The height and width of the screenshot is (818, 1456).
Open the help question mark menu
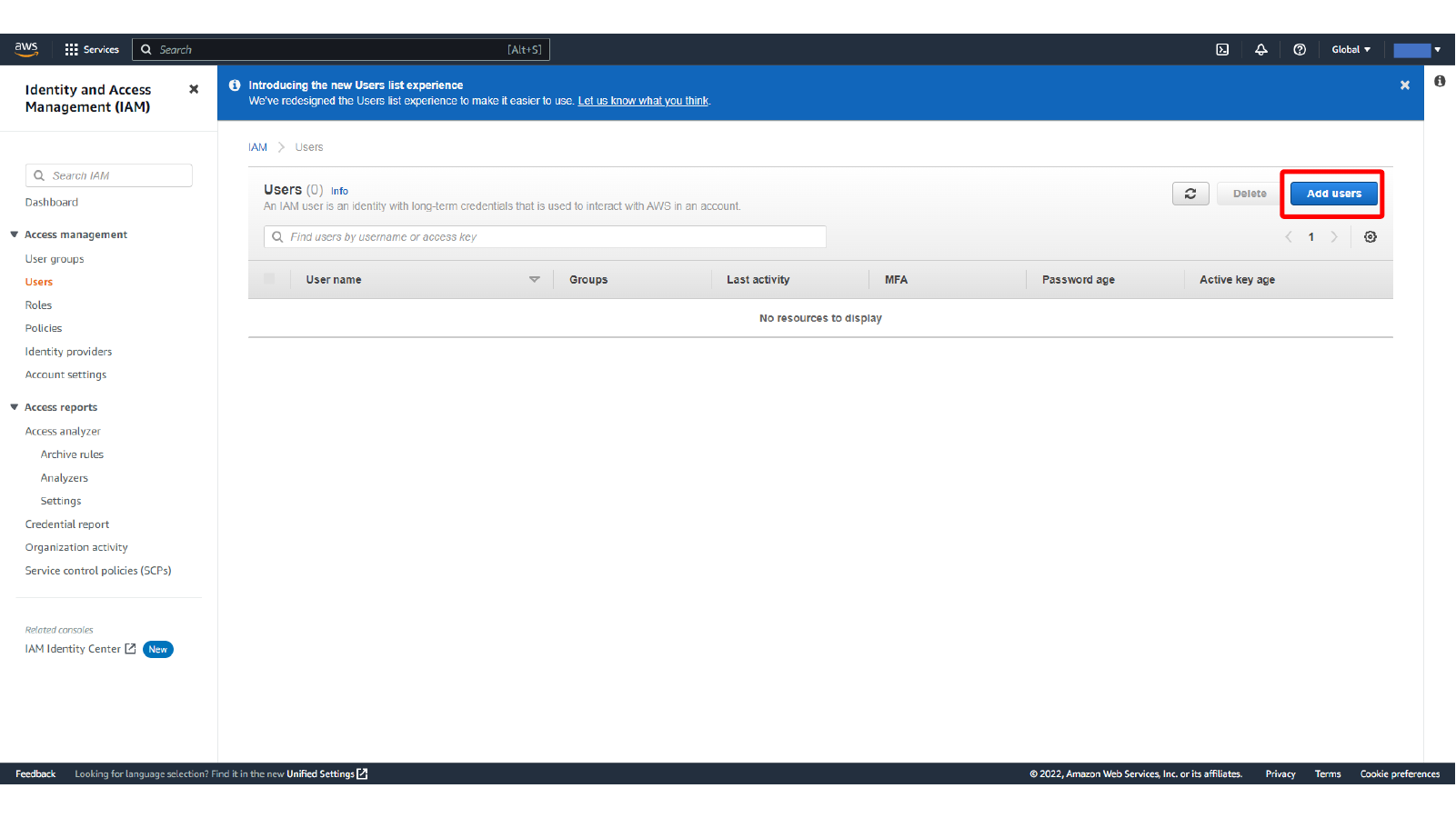[1300, 50]
